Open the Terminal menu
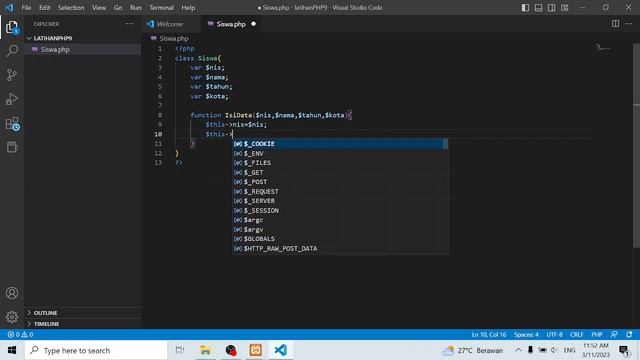 click(x=161, y=8)
